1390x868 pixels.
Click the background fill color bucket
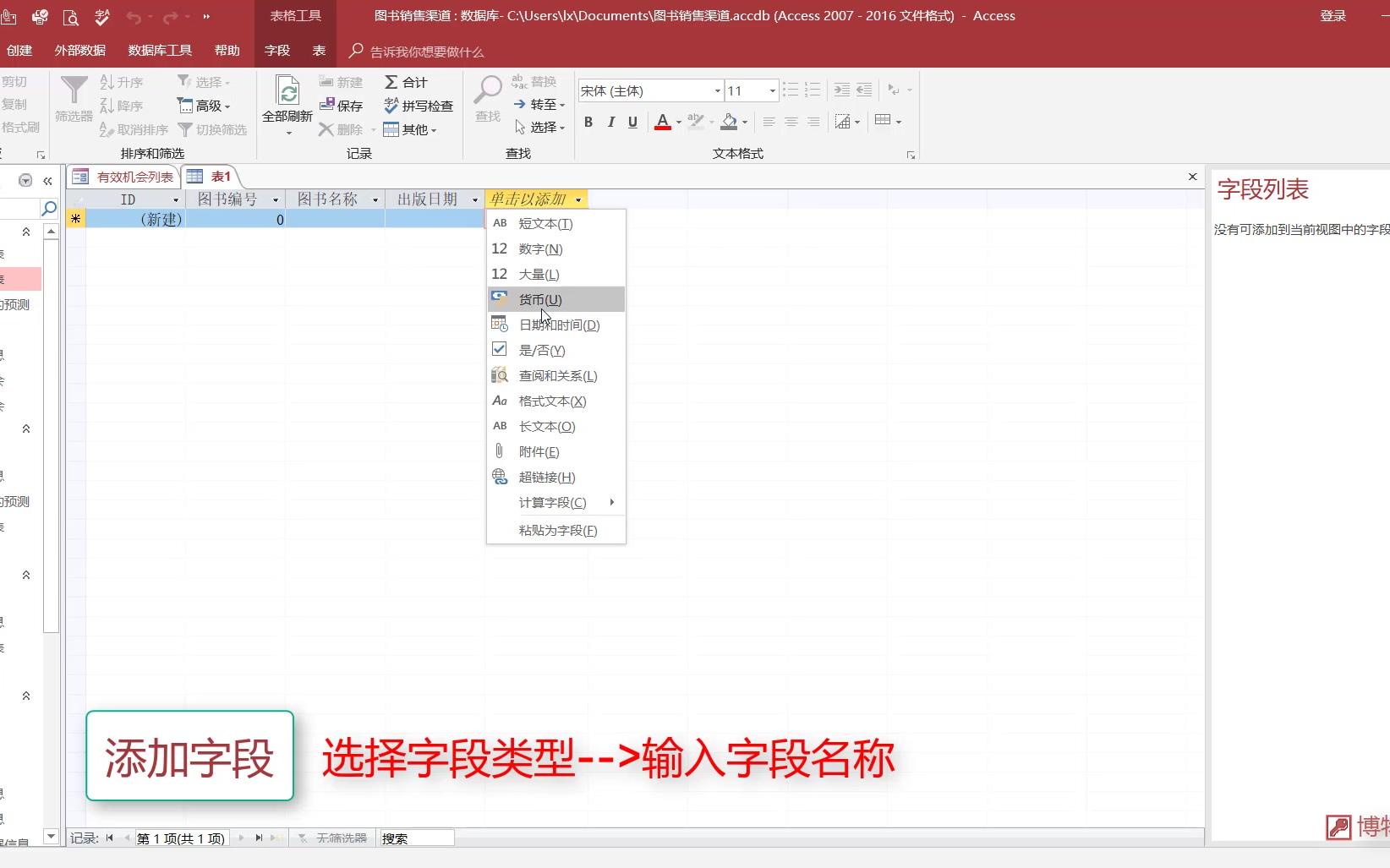(x=729, y=123)
